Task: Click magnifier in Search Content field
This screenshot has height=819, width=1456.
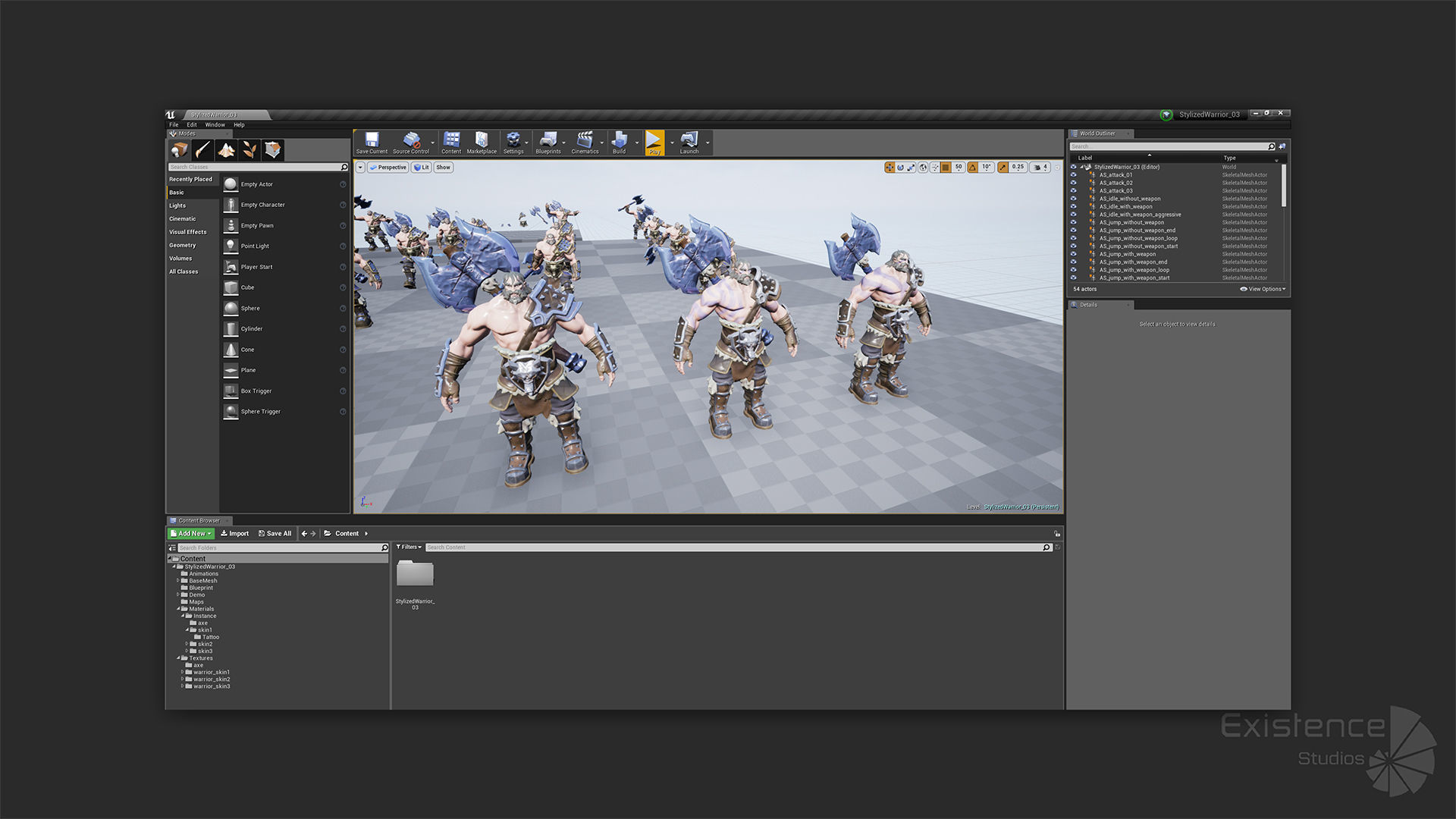Action: click(1046, 548)
